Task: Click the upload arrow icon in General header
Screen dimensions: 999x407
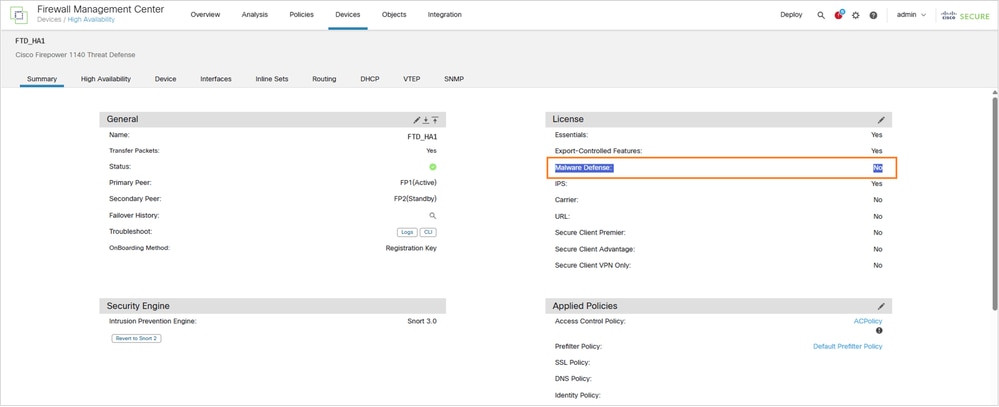Action: [435, 120]
